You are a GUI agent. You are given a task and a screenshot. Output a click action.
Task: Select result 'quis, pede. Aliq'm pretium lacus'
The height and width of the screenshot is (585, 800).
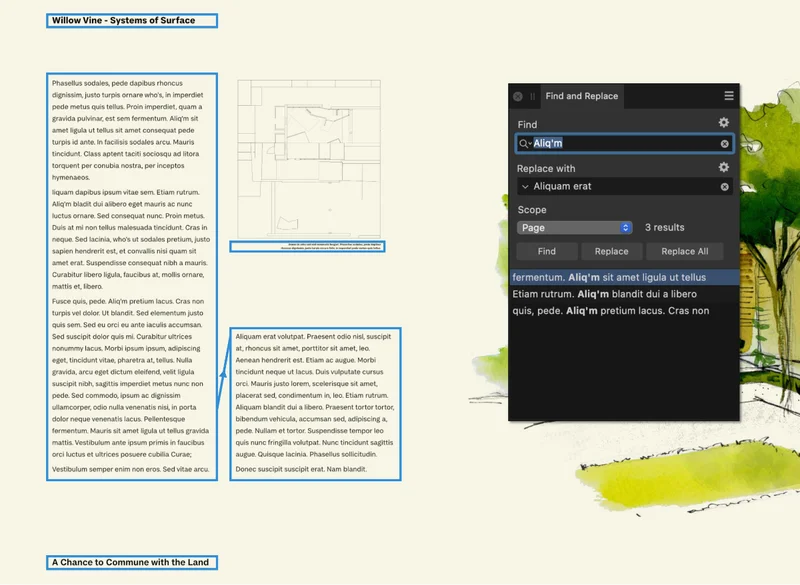pos(624,311)
